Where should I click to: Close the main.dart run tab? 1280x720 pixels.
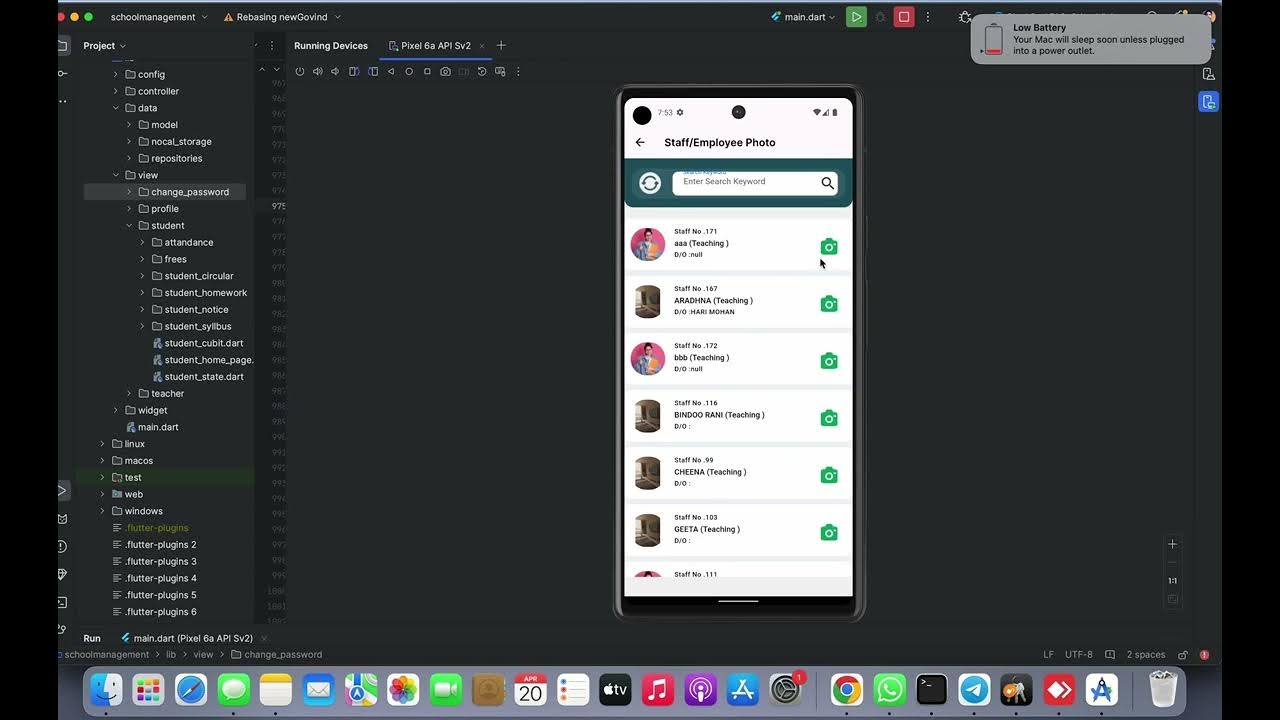tap(264, 638)
